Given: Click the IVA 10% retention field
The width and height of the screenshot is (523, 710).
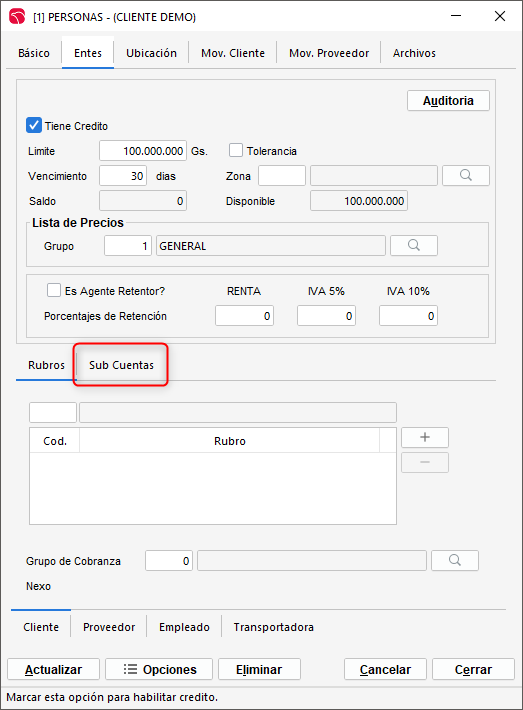Looking at the screenshot, I should (x=408, y=316).
